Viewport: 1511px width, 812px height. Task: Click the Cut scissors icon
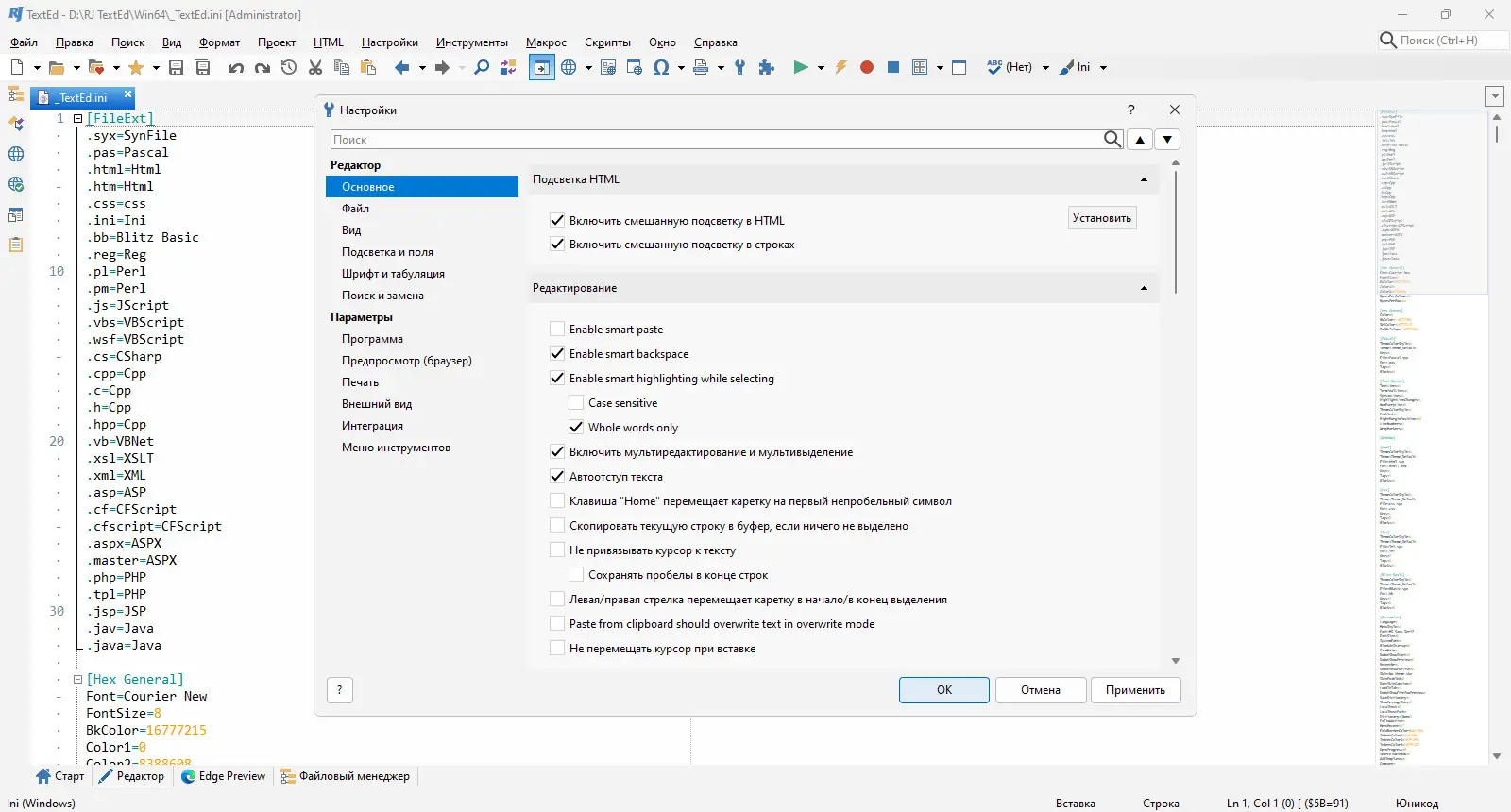pos(315,67)
